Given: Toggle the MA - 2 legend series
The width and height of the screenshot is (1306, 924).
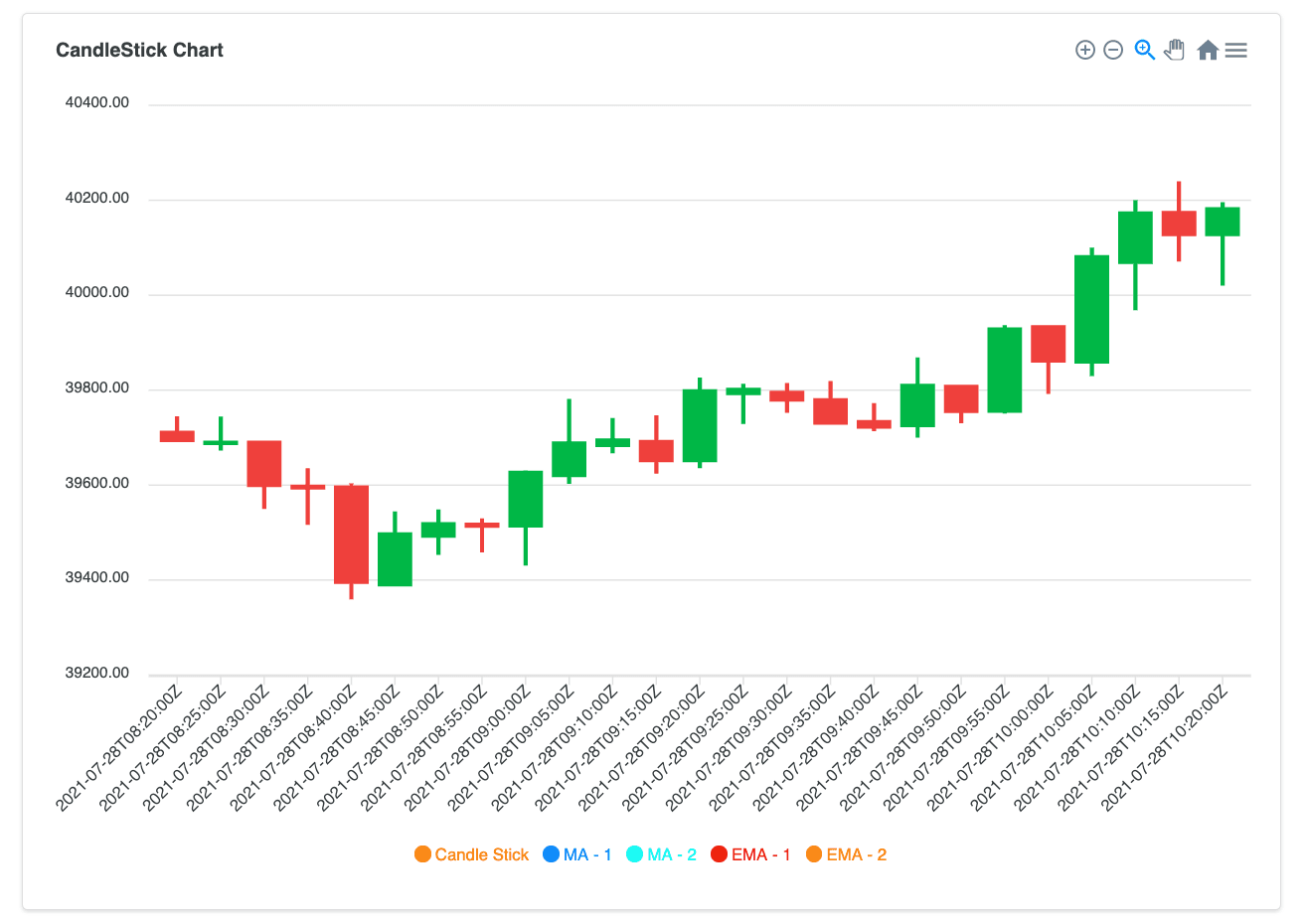Looking at the screenshot, I should point(662,854).
